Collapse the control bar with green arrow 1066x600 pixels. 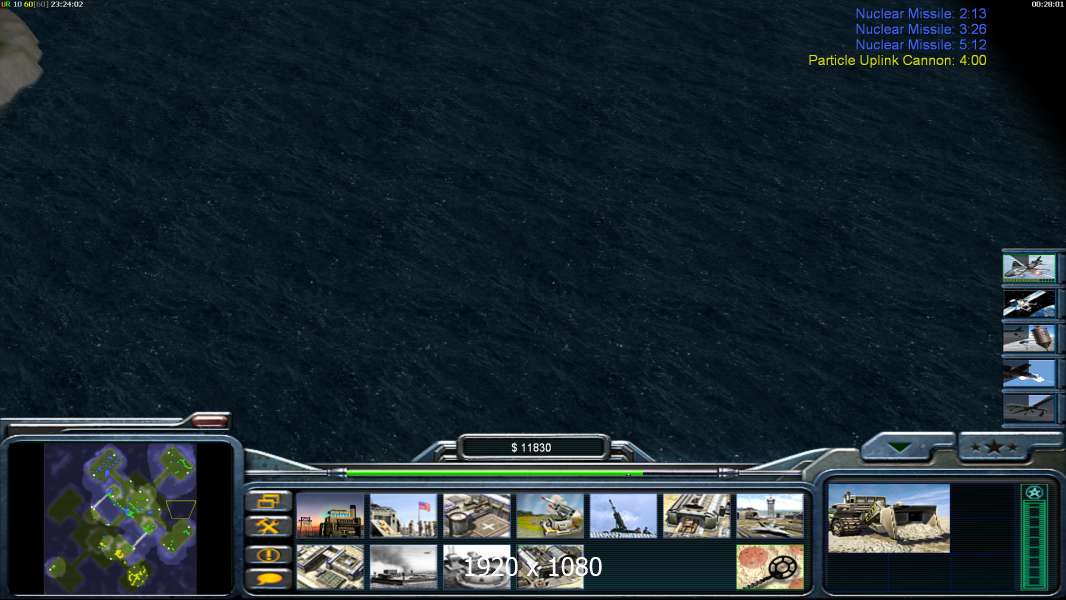901,447
